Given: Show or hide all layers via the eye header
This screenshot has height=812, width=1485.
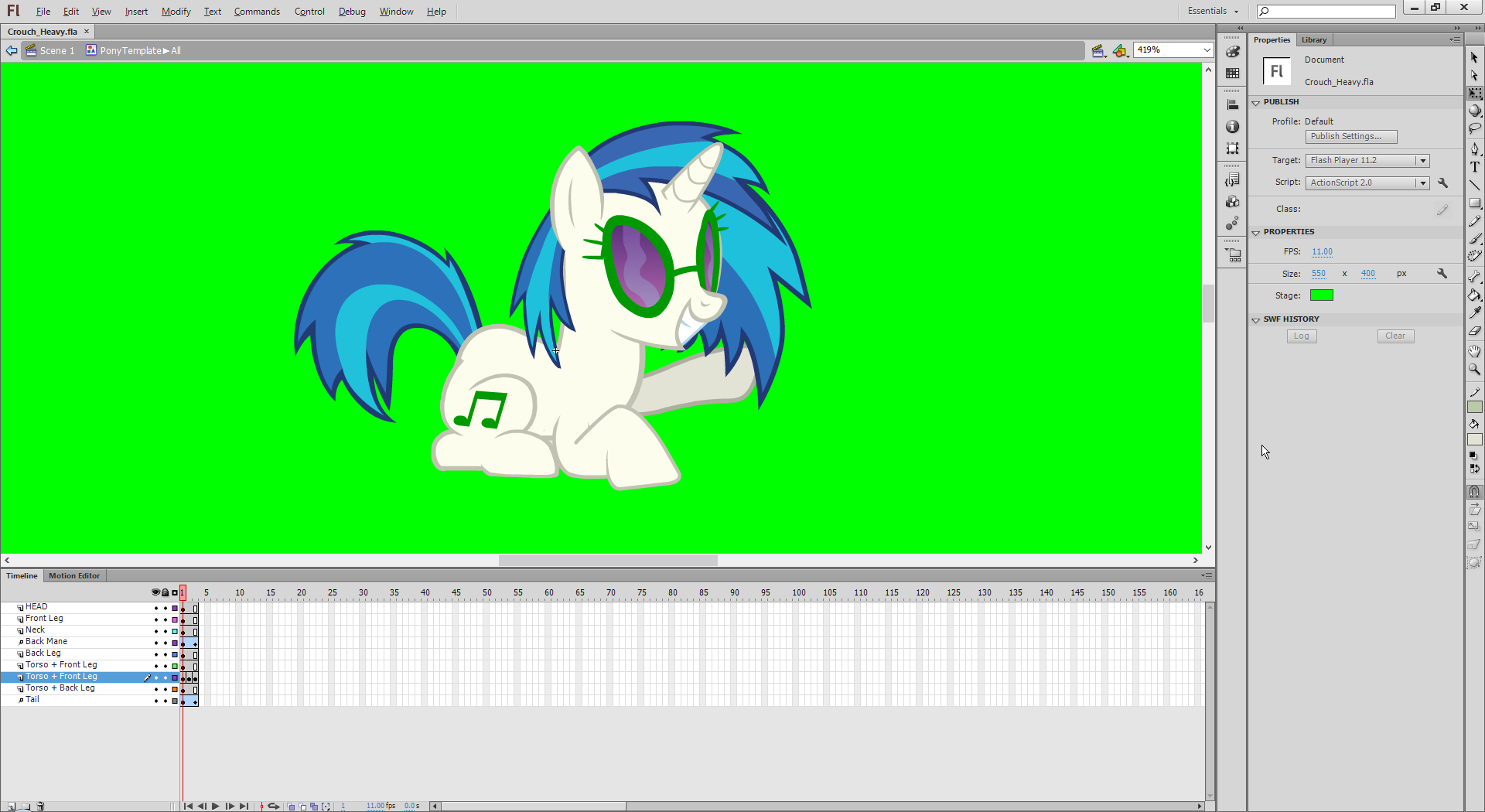Looking at the screenshot, I should pyautogui.click(x=155, y=592).
